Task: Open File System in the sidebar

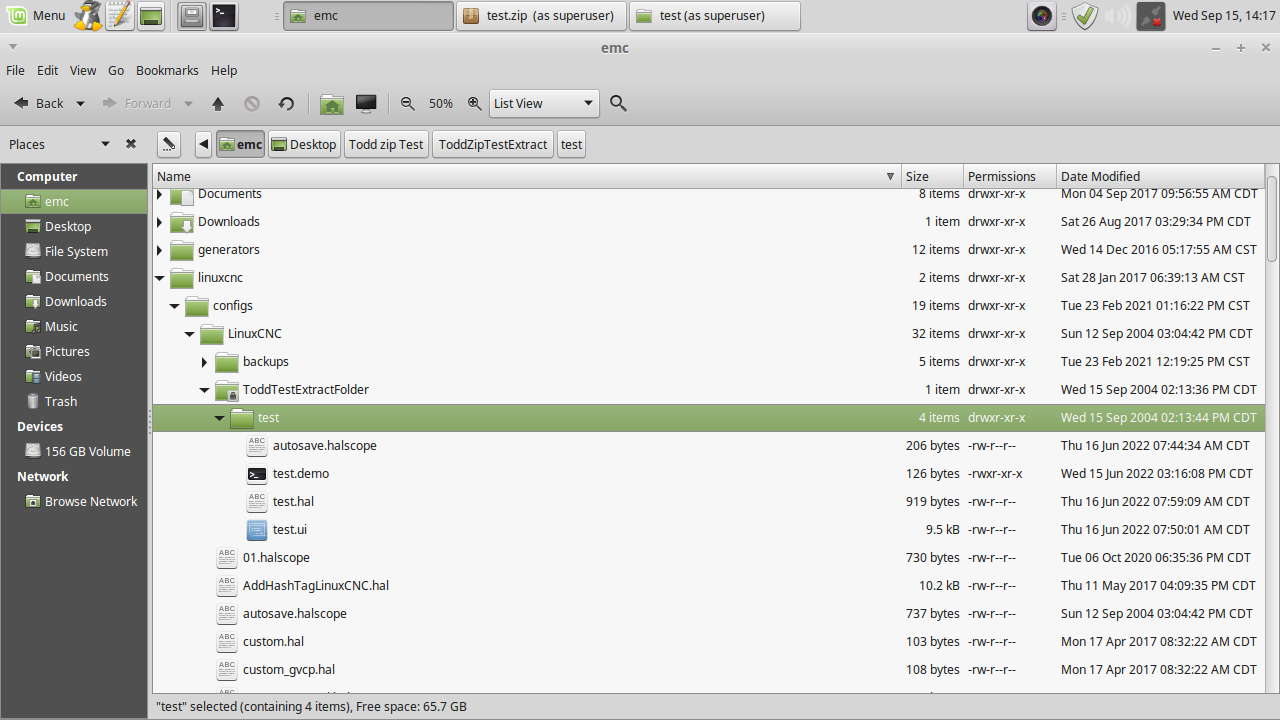Action: coord(75,251)
